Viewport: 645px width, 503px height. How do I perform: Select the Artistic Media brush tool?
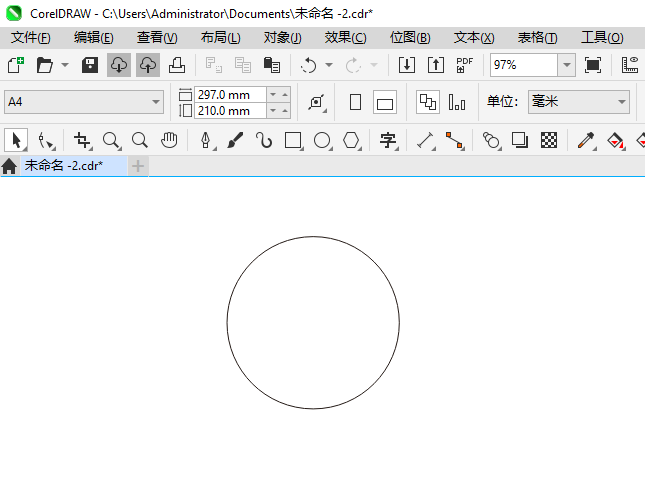[235, 140]
